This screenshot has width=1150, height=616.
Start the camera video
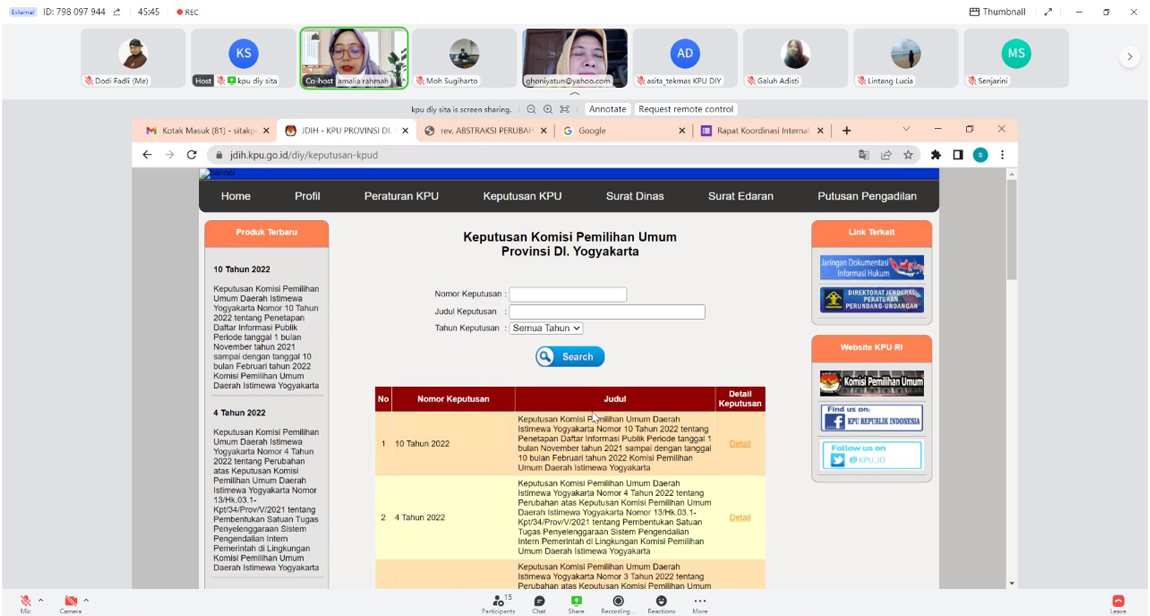pos(70,602)
